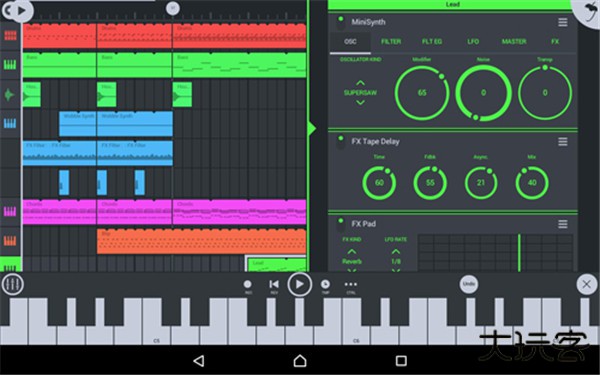Click the Async knob showing 21
Image resolution: width=600 pixels, height=375 pixels.
[481, 183]
